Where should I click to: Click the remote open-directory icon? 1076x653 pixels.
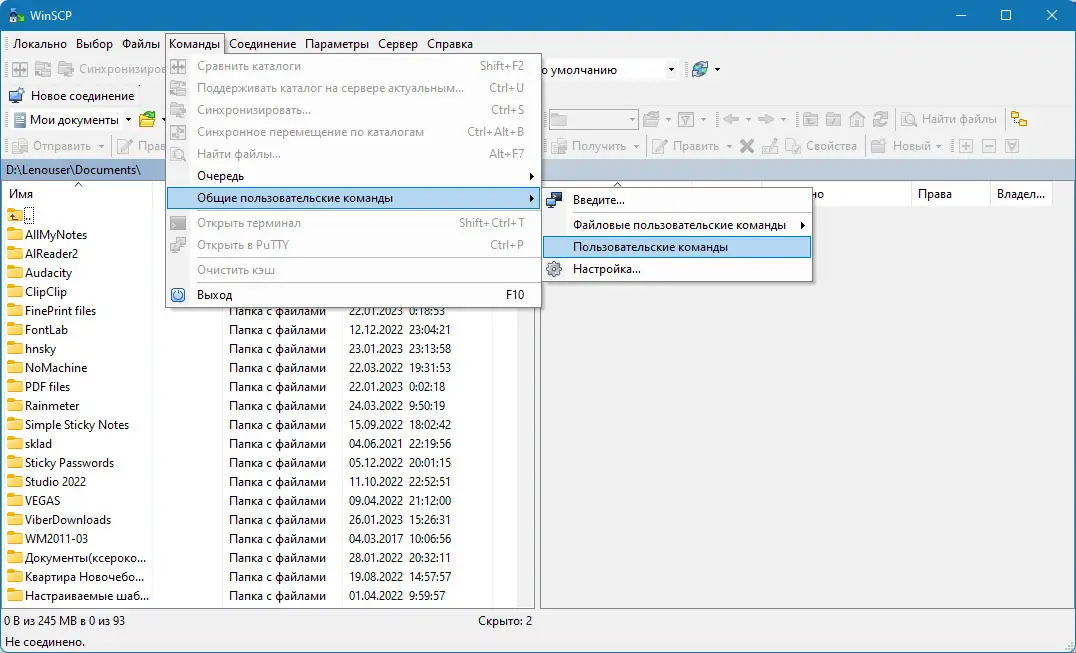(651, 120)
